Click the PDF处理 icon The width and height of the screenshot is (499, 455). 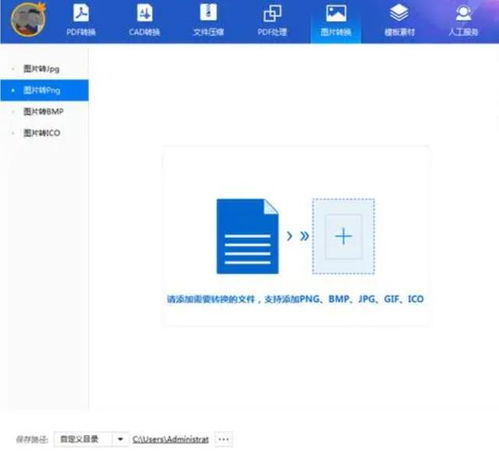272,13
